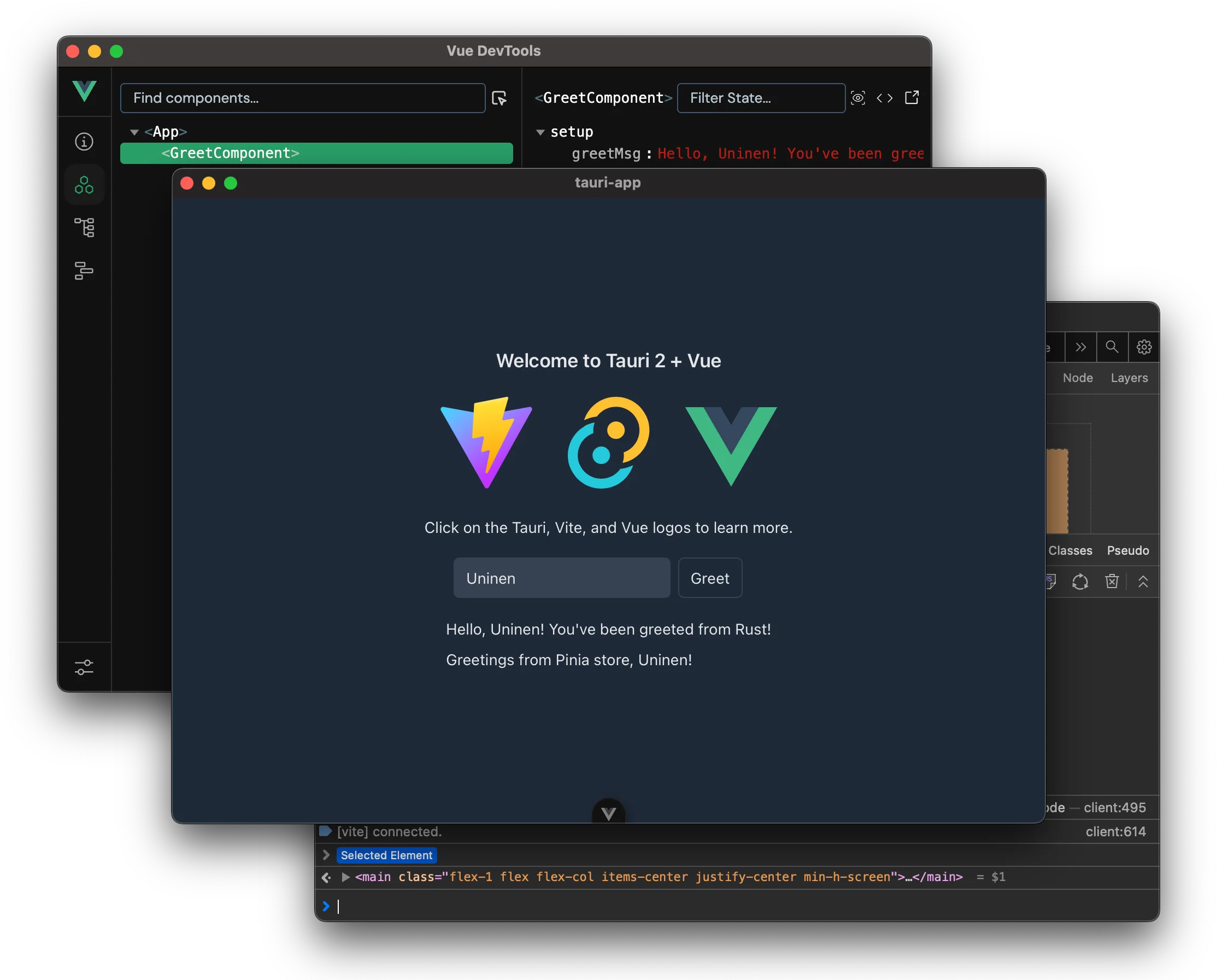Toggle the Classes button in styles pane
The width and height of the screenshot is (1217, 980).
click(x=1069, y=550)
